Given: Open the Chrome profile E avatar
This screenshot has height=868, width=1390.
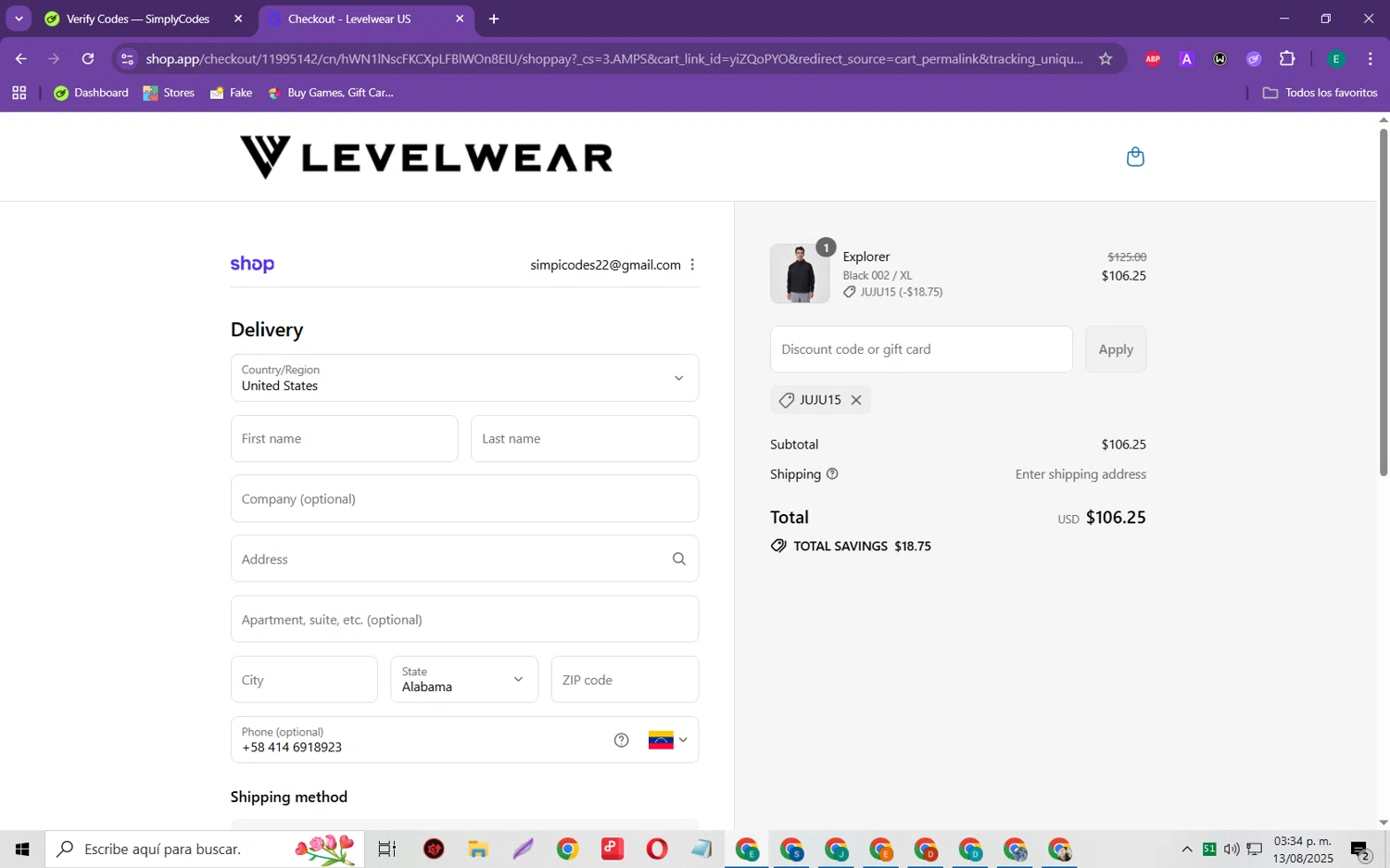Looking at the screenshot, I should pyautogui.click(x=1335, y=58).
